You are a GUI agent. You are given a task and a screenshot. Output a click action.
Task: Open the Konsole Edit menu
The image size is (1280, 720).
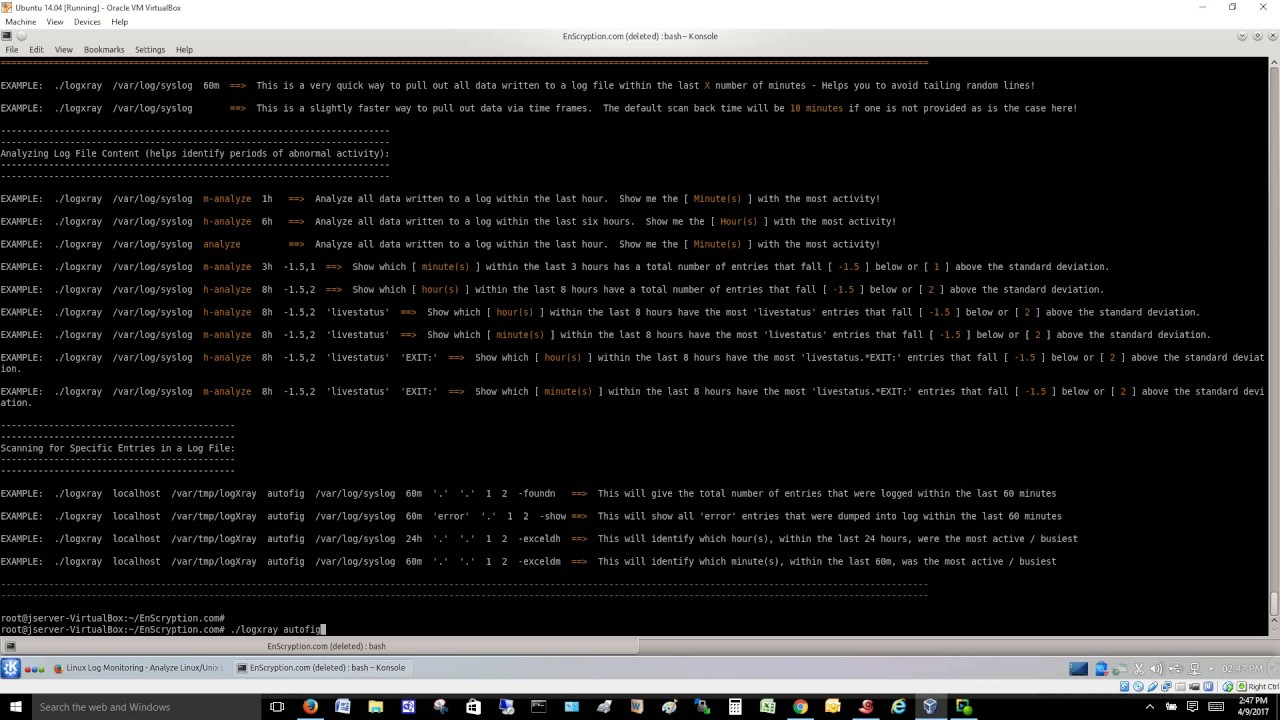coord(36,49)
